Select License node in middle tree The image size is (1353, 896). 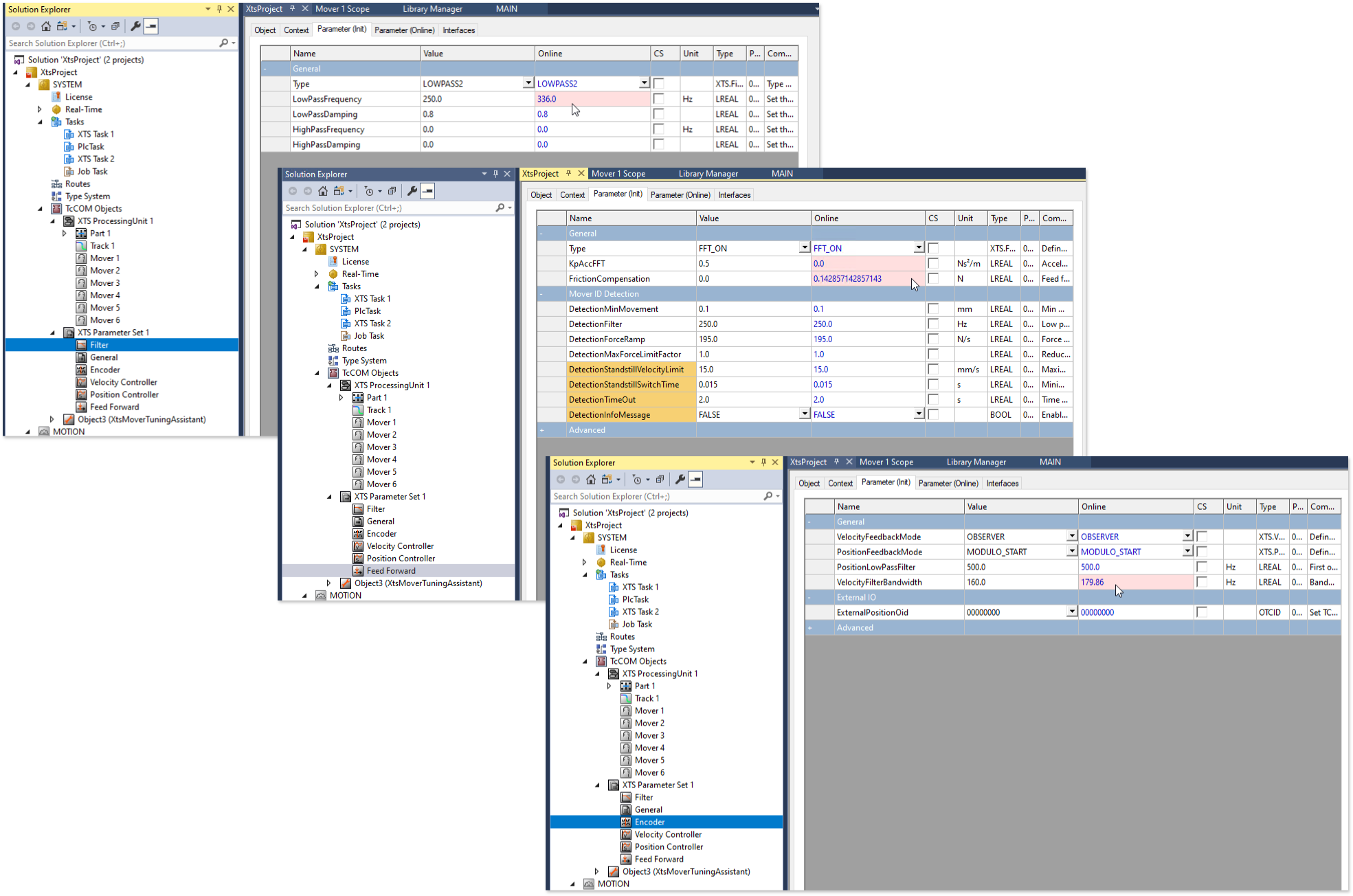pyautogui.click(x=355, y=262)
